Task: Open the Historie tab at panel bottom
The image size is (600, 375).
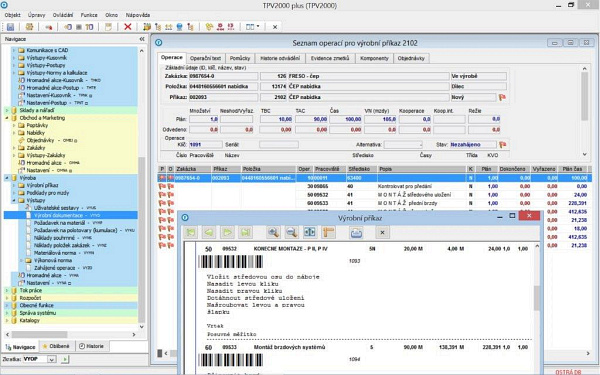Action: (92, 346)
